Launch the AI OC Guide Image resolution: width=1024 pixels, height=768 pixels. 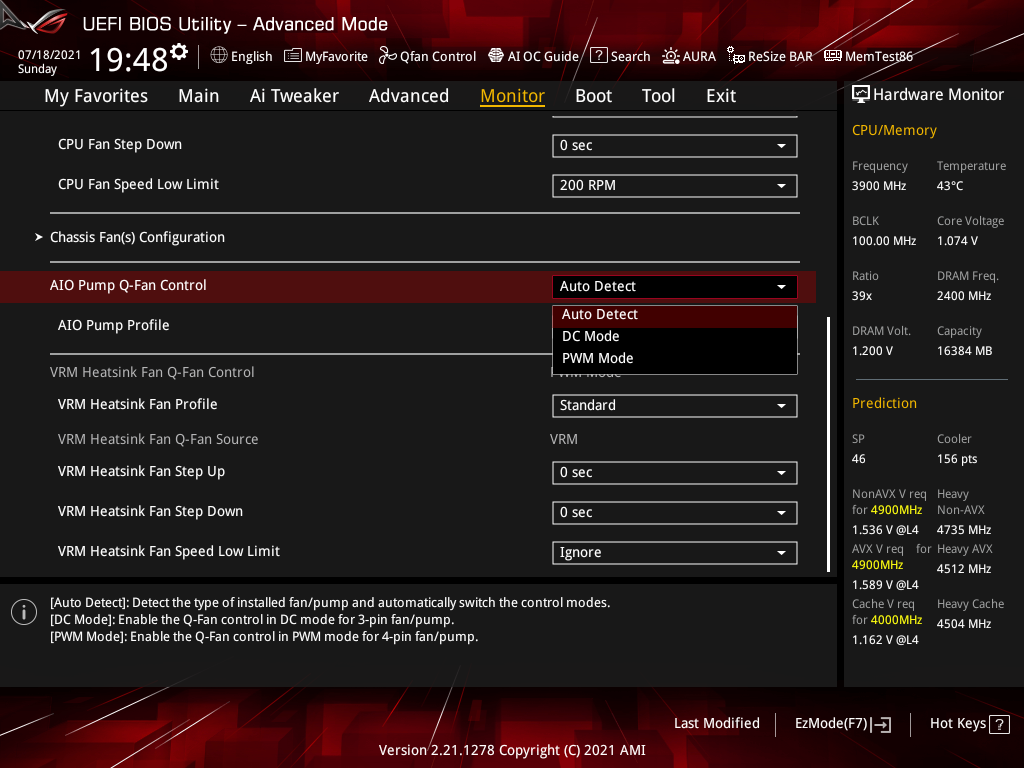coord(533,56)
